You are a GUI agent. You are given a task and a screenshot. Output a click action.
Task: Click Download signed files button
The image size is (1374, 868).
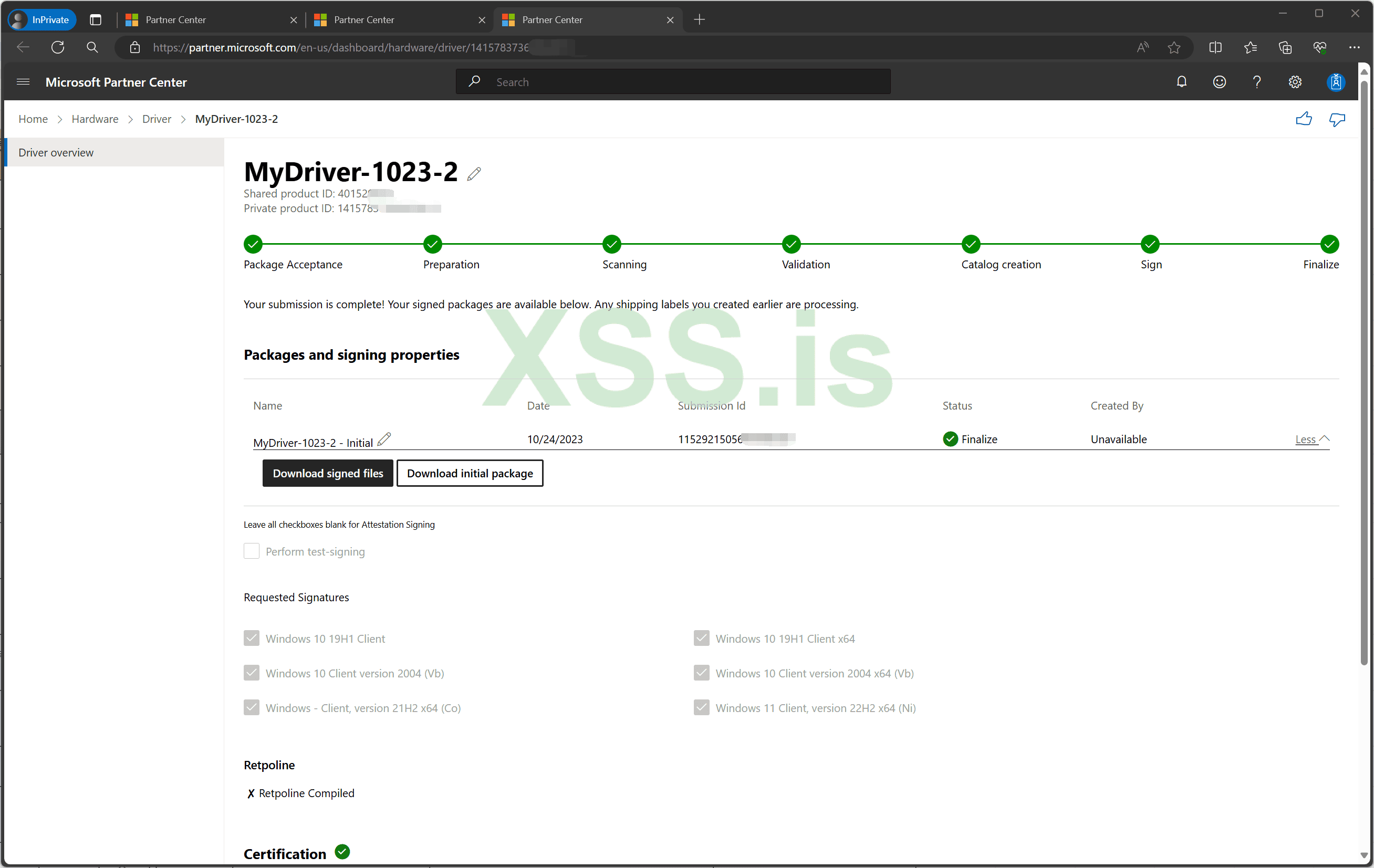click(x=328, y=473)
